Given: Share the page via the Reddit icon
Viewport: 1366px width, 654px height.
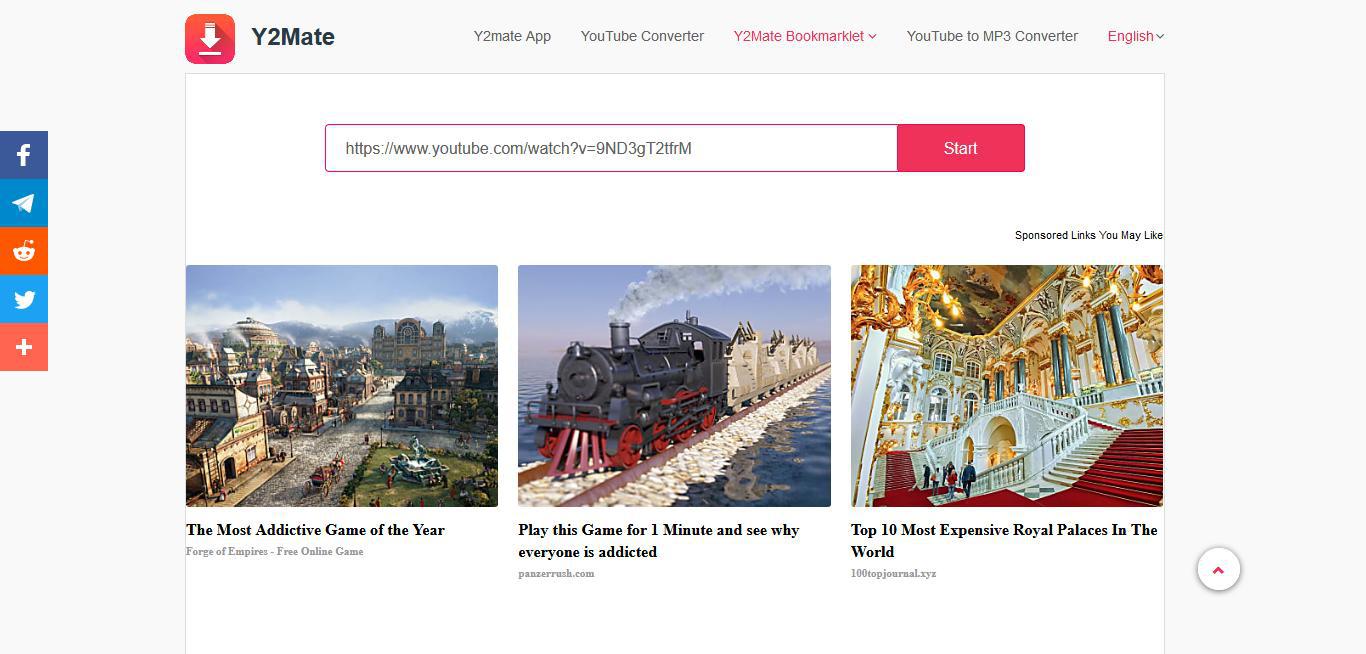Looking at the screenshot, I should tap(24, 251).
